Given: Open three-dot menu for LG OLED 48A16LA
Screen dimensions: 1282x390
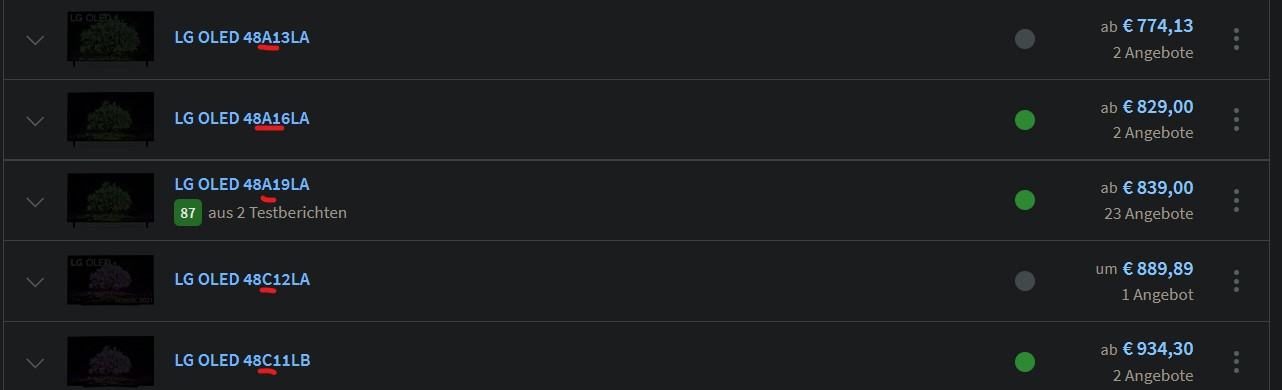Looking at the screenshot, I should 1237,120.
